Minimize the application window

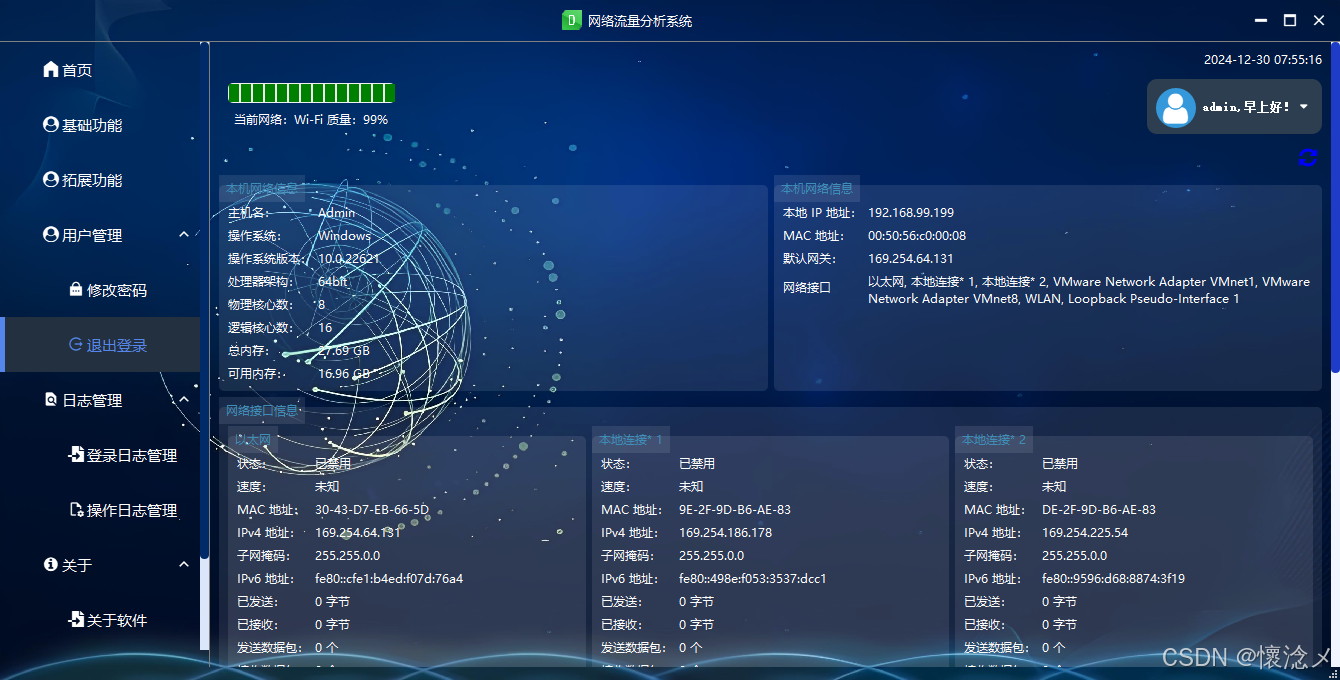pyautogui.click(x=1262, y=20)
